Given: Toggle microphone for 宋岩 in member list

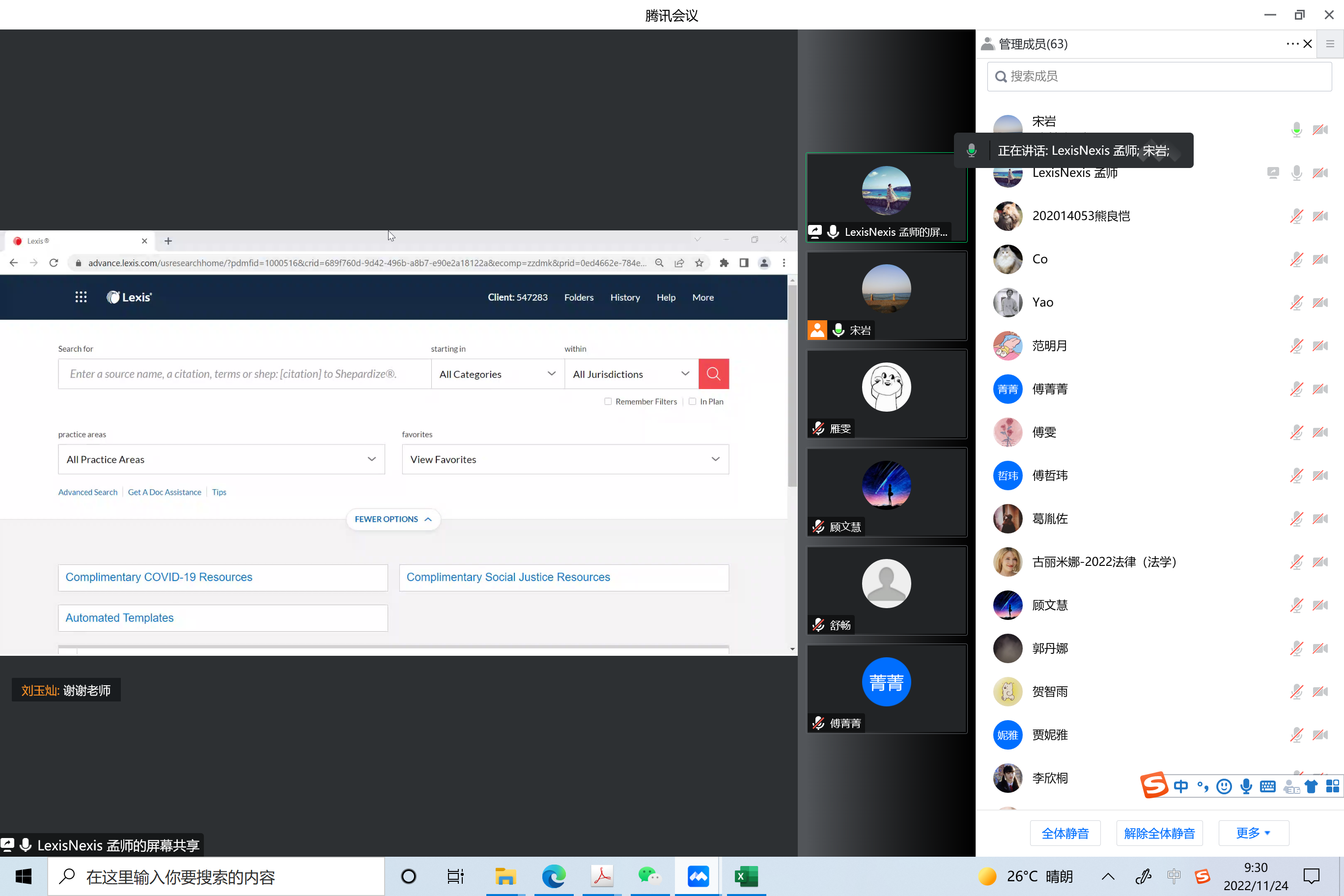Looking at the screenshot, I should click(x=1296, y=130).
